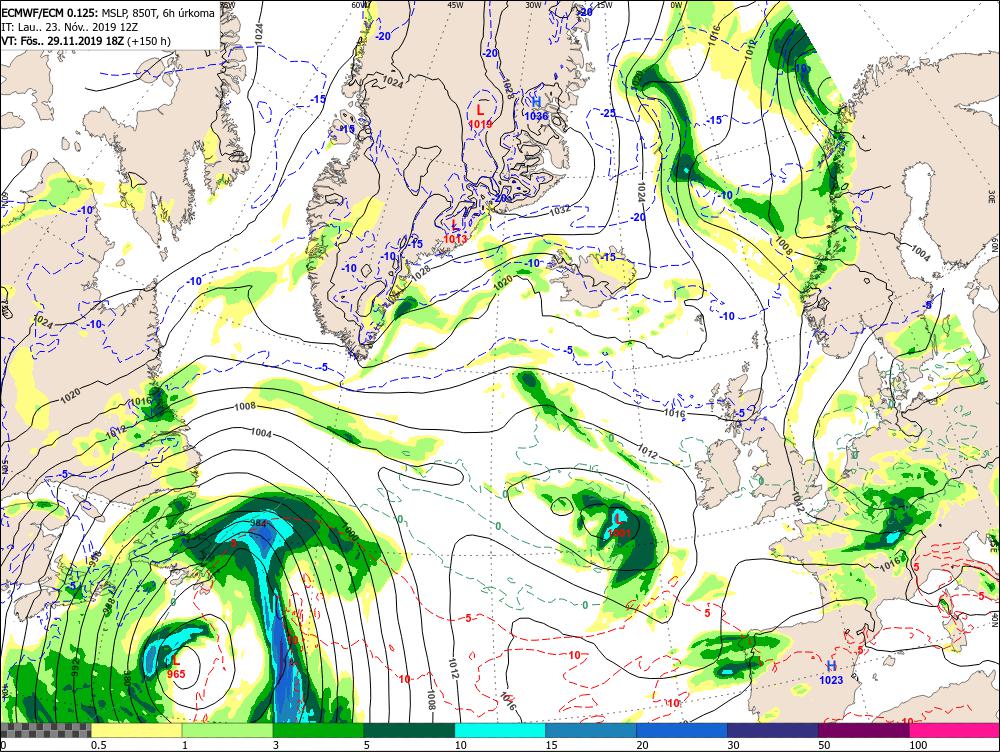Click the '30' legend scale label

(x=733, y=745)
